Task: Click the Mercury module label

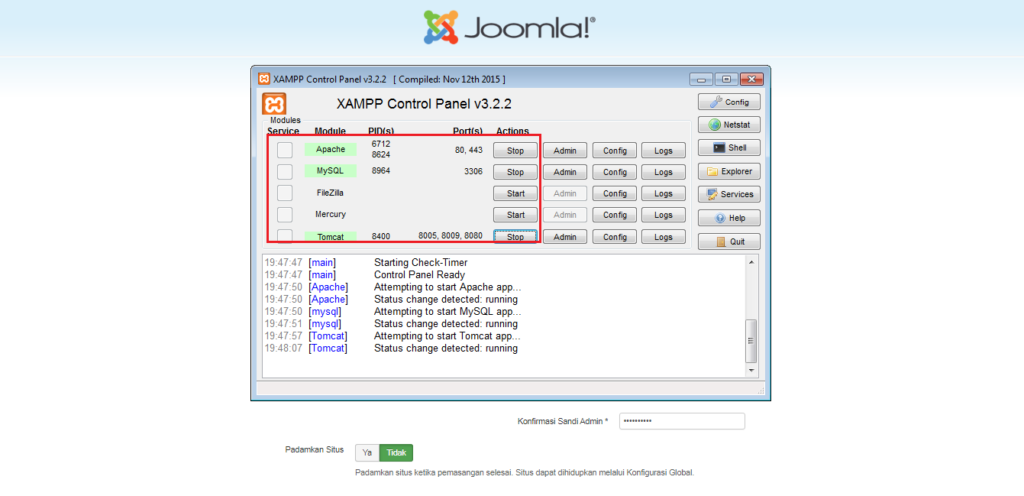Action: click(330, 214)
